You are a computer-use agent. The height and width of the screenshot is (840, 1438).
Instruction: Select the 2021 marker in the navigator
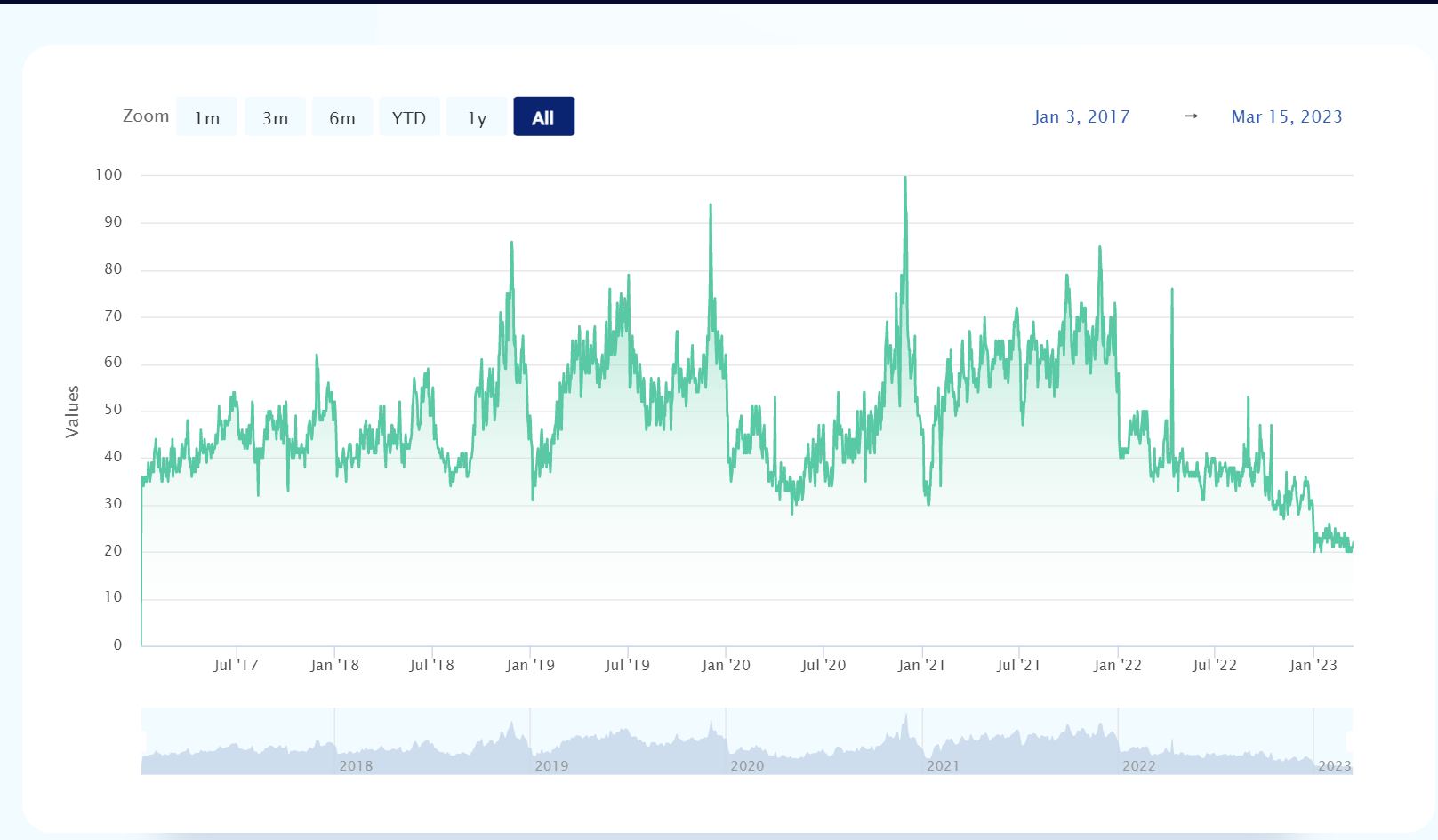click(943, 765)
